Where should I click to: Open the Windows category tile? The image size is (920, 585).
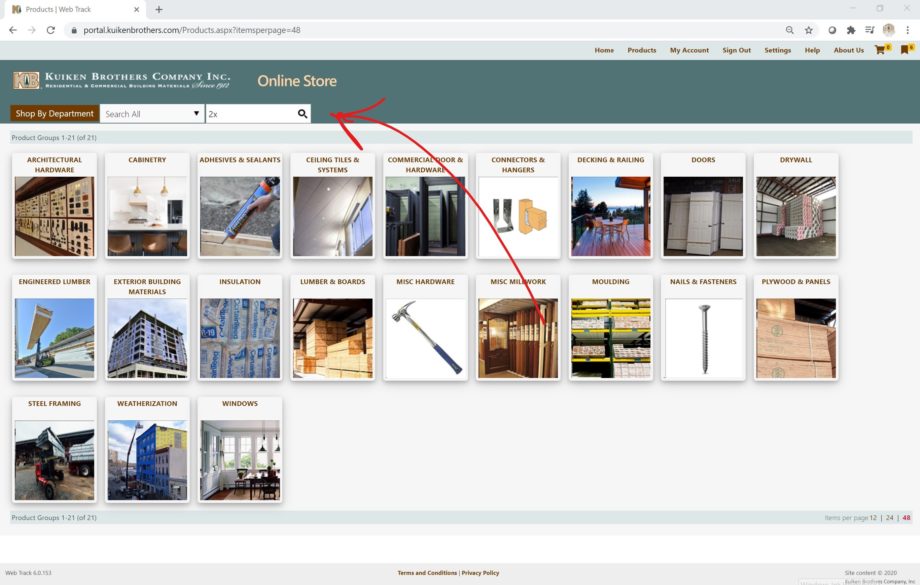240,450
